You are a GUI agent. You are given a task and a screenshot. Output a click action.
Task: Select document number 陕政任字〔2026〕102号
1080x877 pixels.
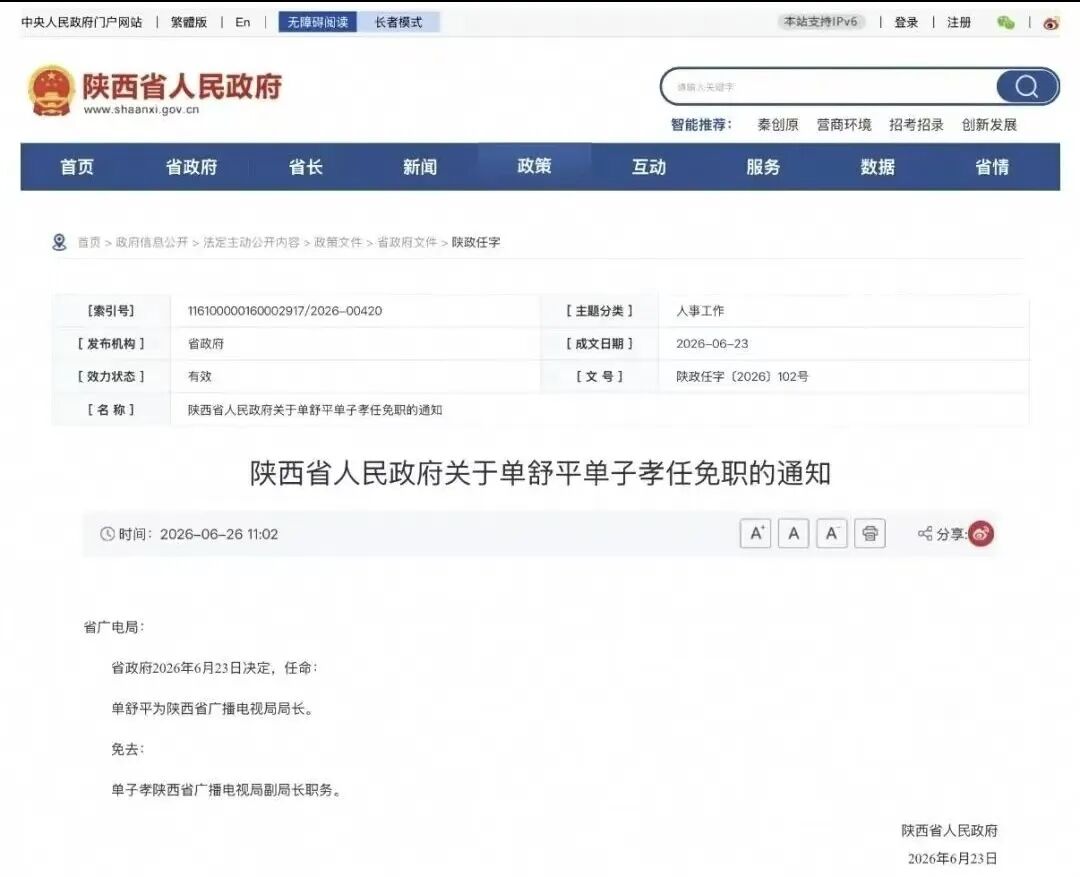[742, 376]
